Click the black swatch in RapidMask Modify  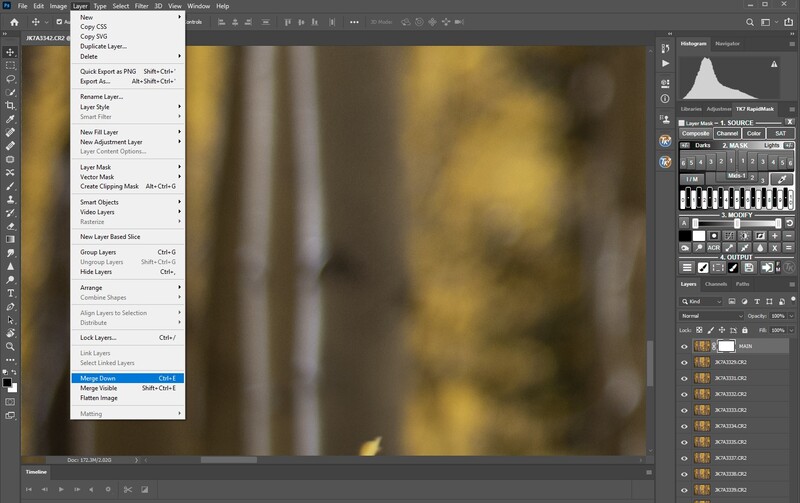click(x=685, y=236)
